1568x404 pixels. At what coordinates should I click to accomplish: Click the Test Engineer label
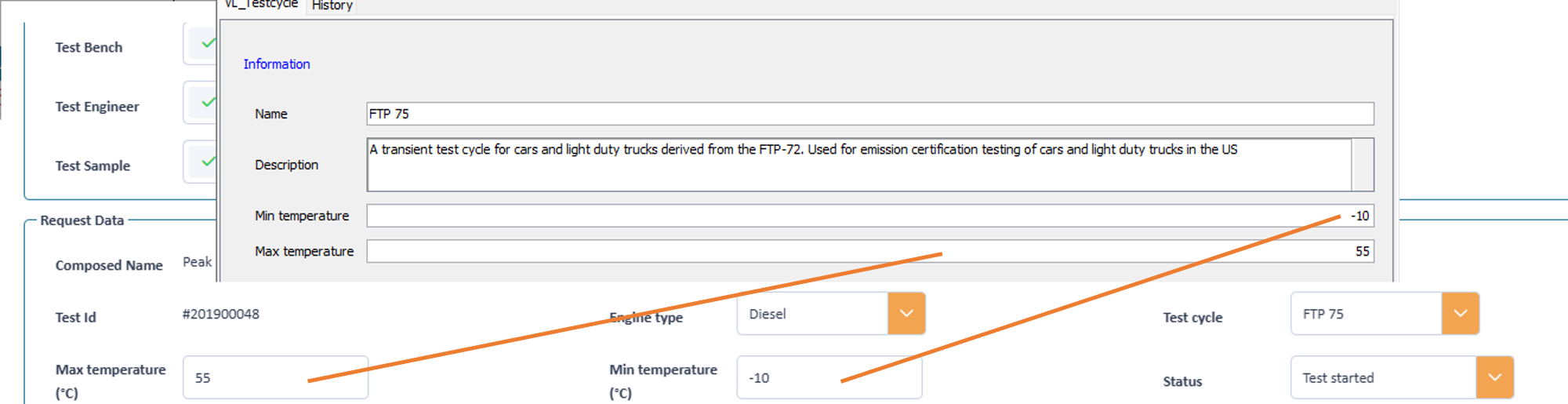click(x=97, y=107)
